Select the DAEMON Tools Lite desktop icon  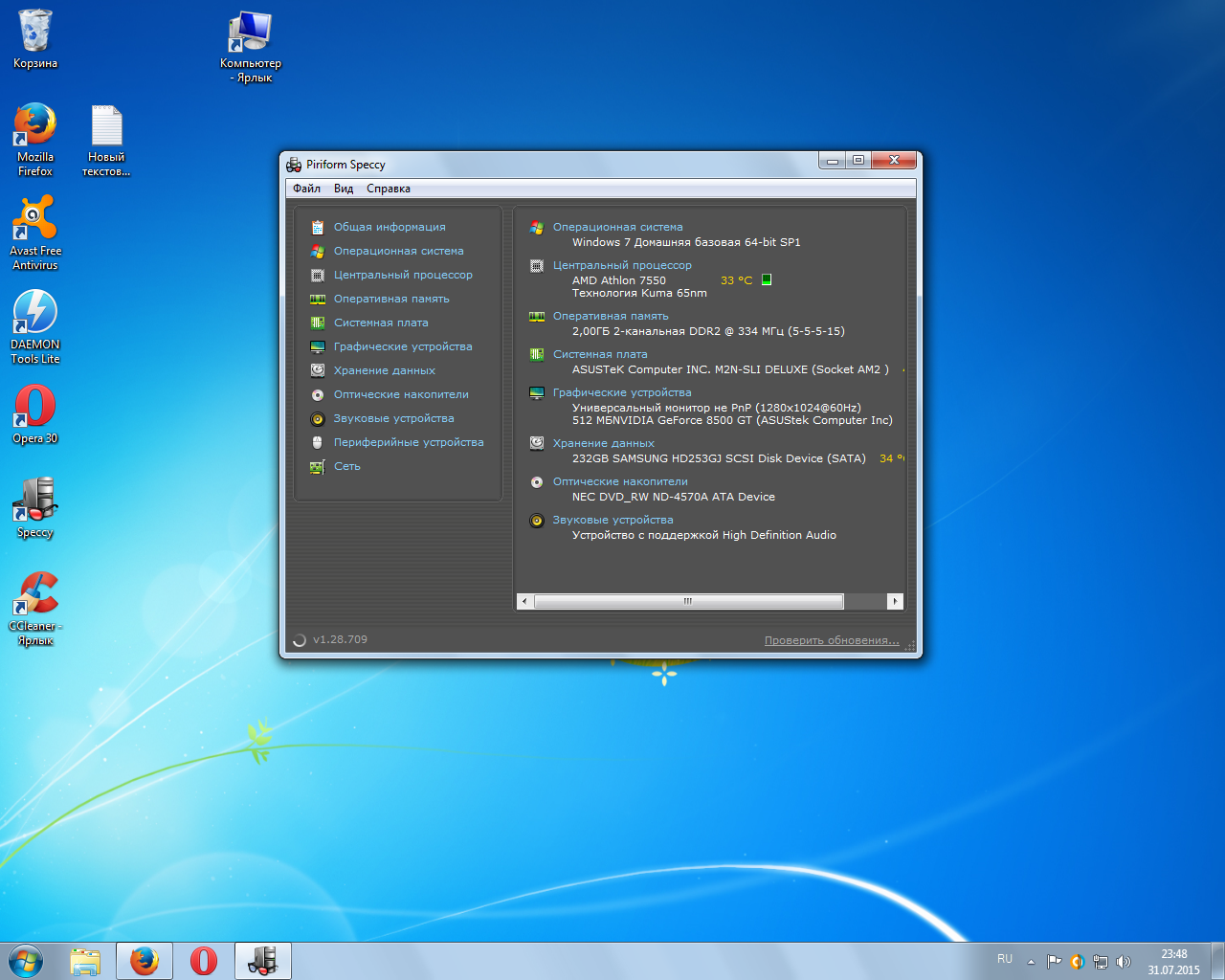point(35,327)
